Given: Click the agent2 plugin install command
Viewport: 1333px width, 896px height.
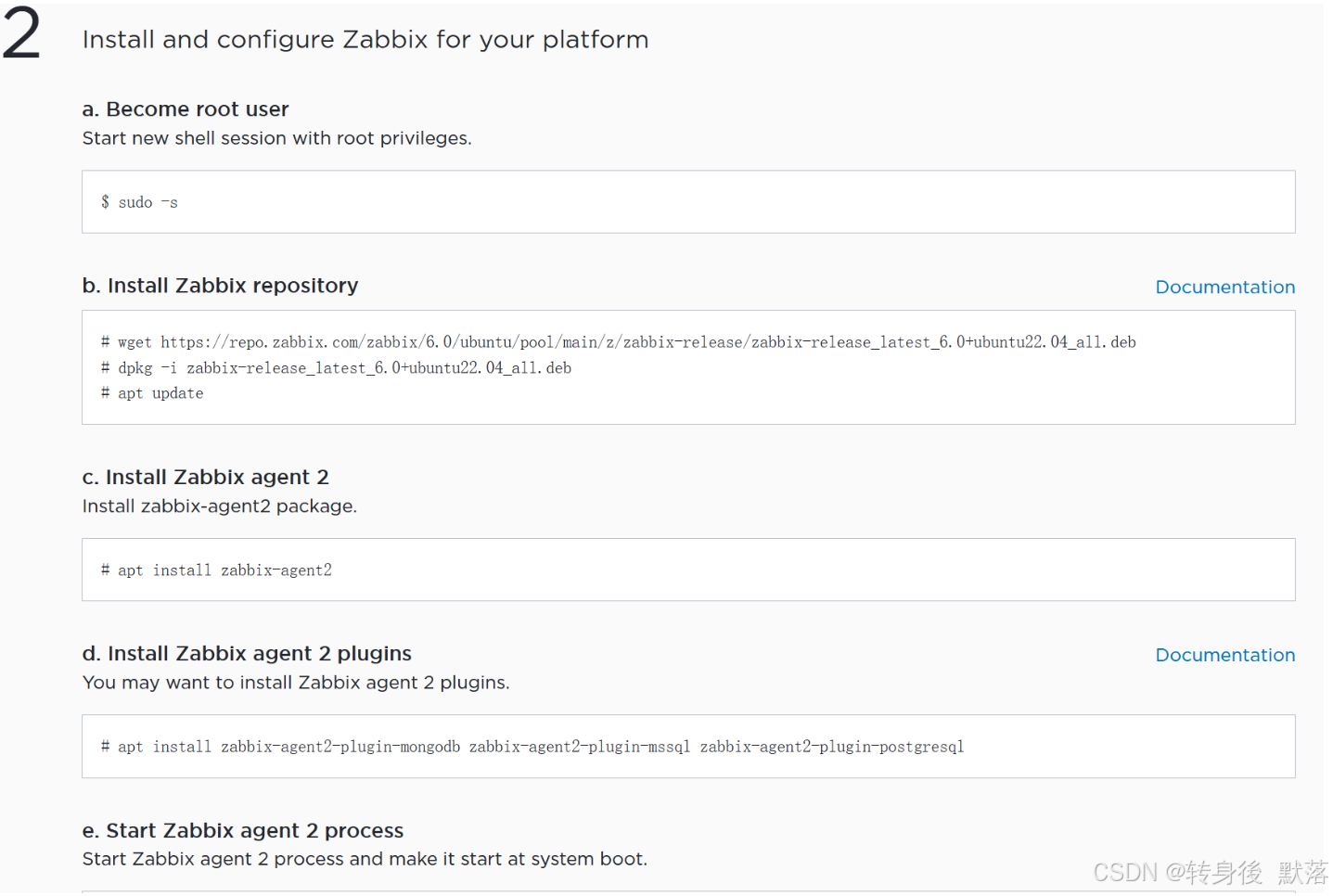Looking at the screenshot, I should click(532, 747).
